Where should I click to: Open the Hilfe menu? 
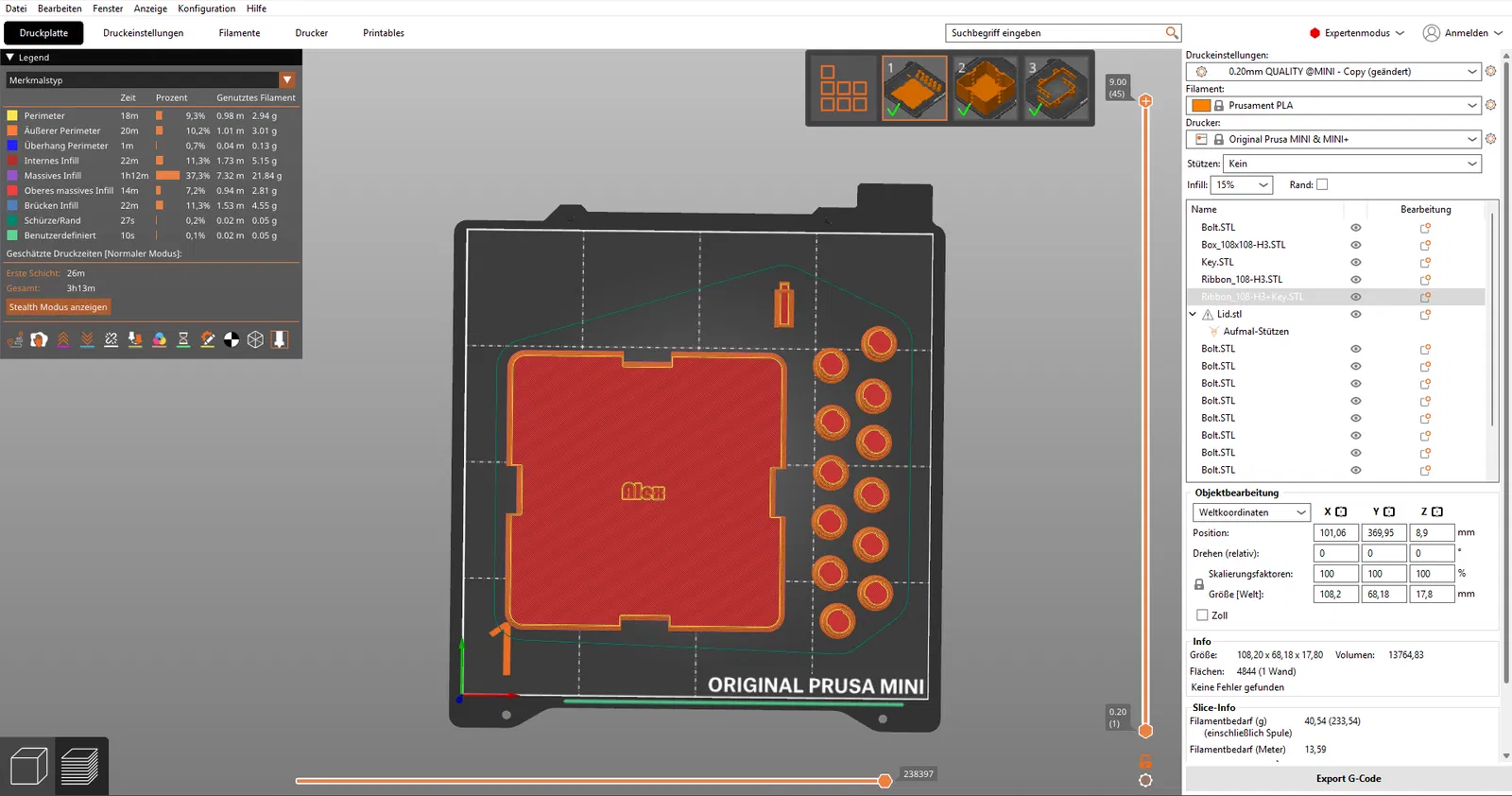257,9
